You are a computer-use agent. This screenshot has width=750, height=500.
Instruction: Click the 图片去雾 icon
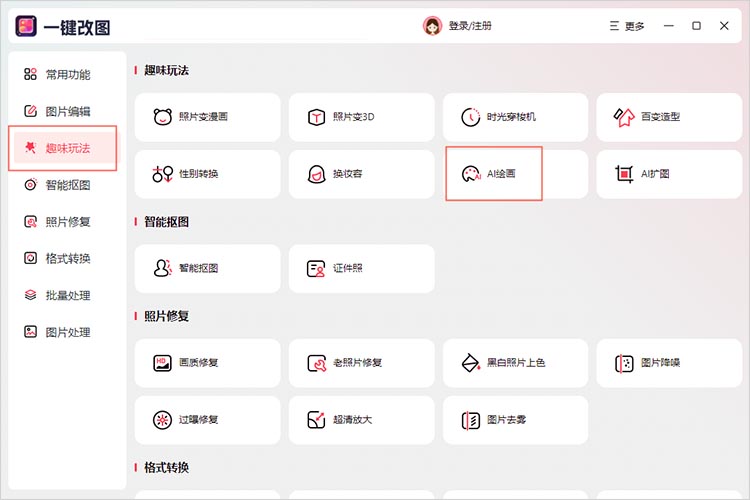471,420
